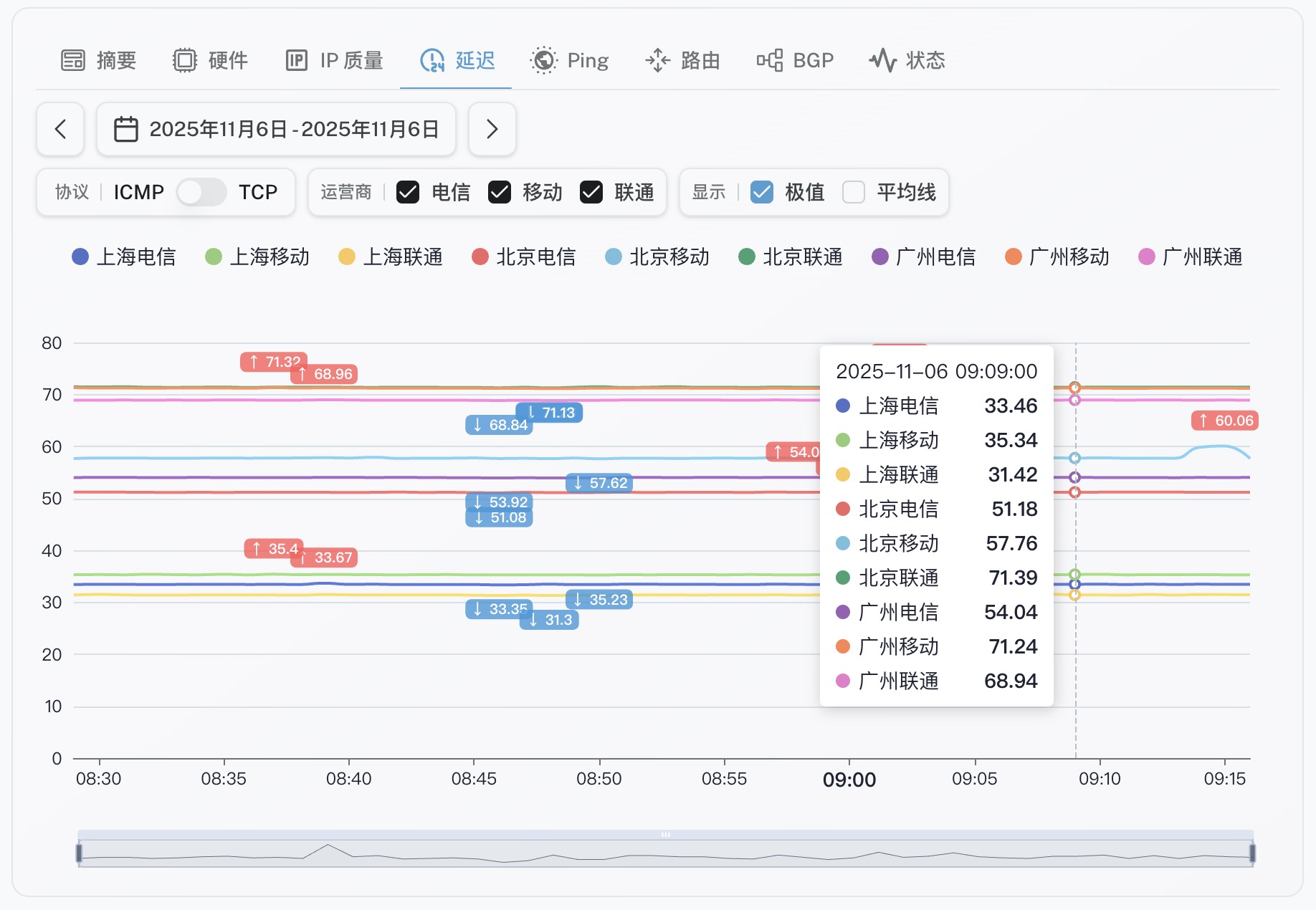Go to previous date with left chevron

pyautogui.click(x=60, y=129)
